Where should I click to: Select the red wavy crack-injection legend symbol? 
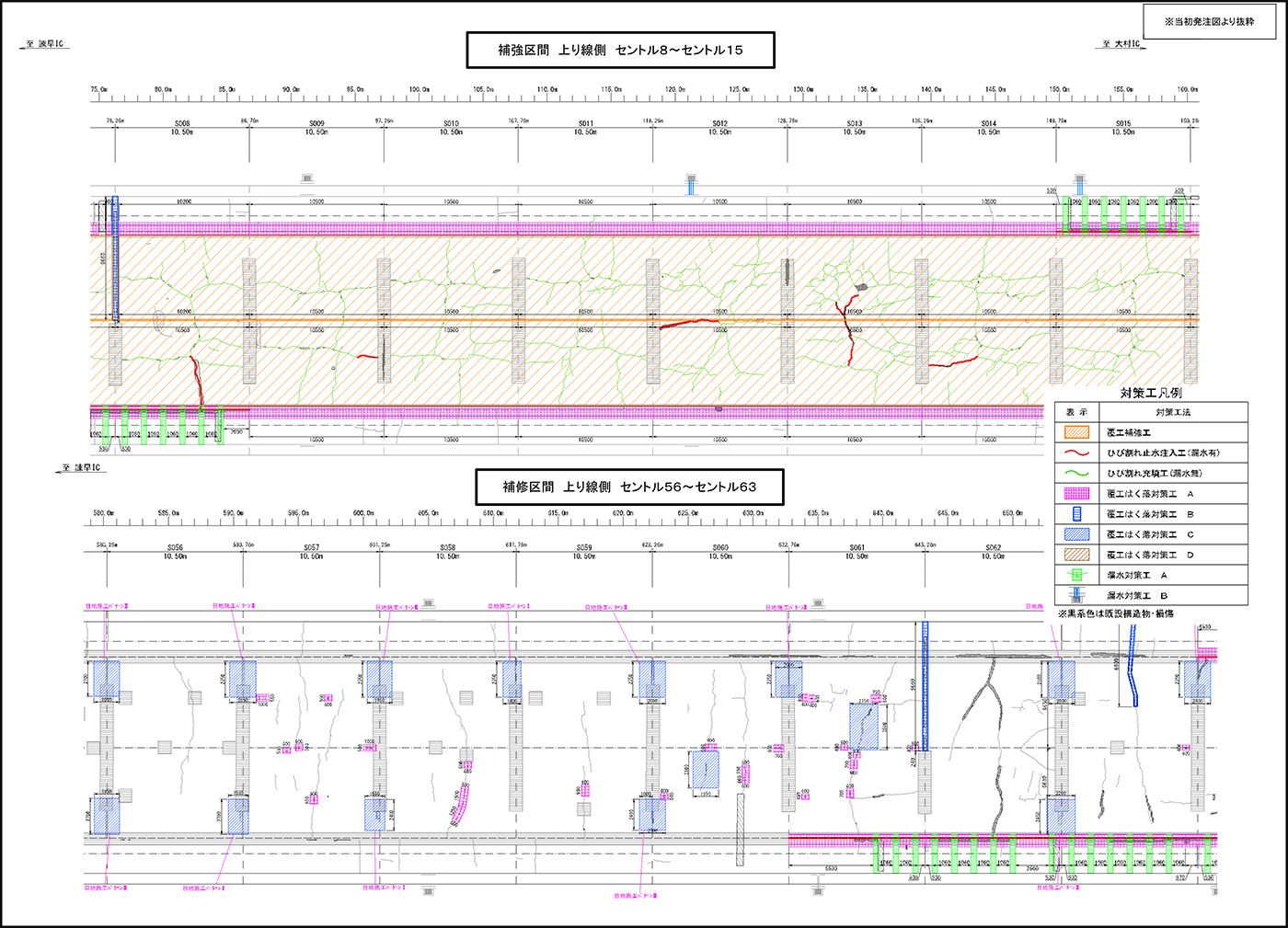tap(1076, 453)
